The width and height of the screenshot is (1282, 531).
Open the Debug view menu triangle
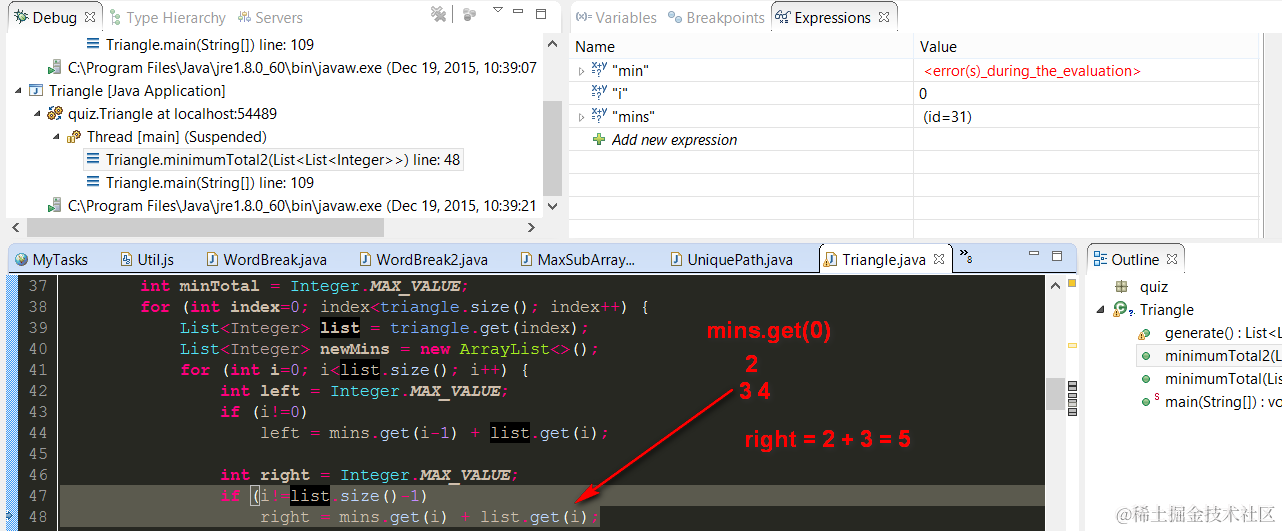pyautogui.click(x=498, y=11)
